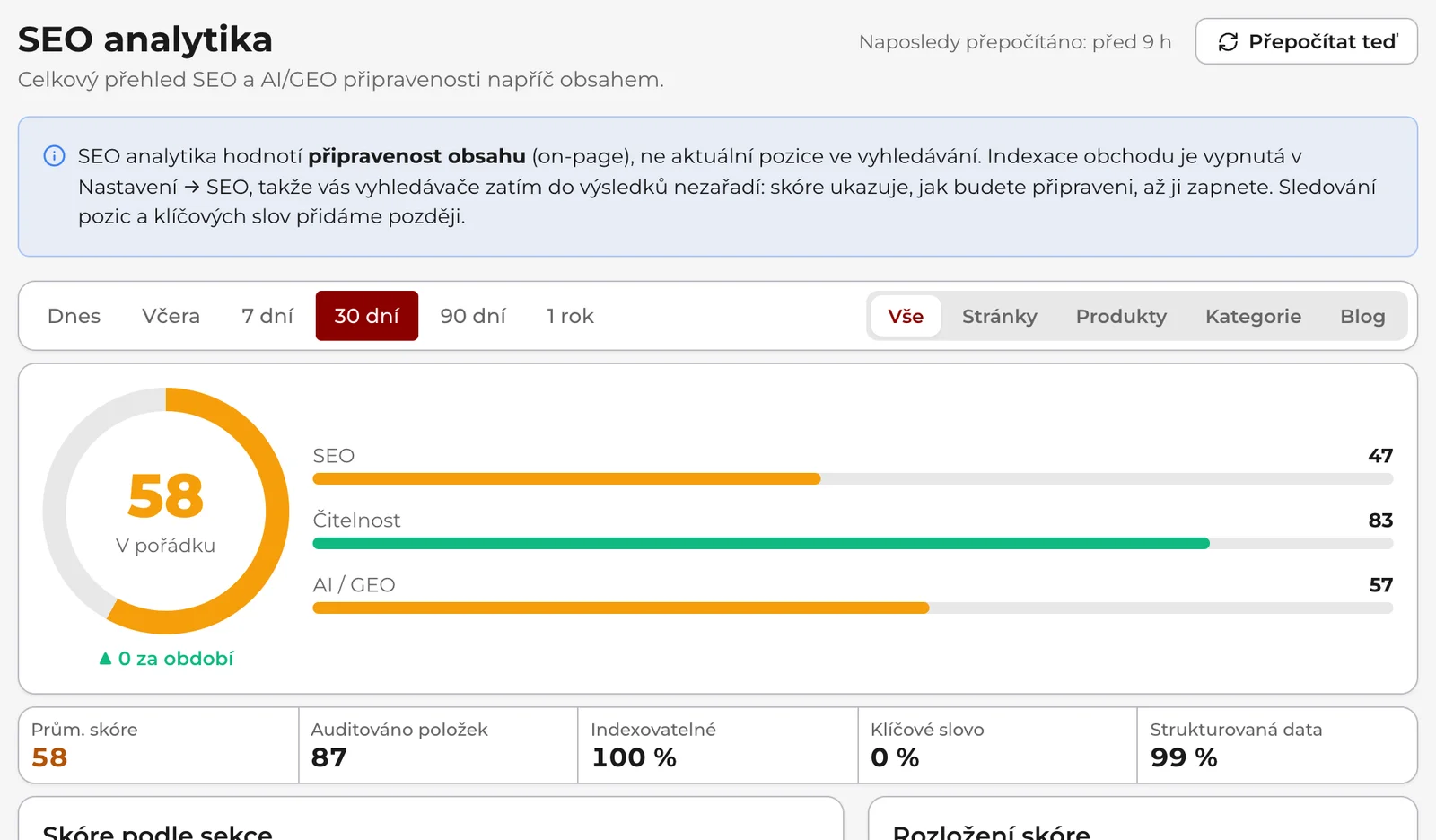Filter by Stránky
The image size is (1436, 840).
tap(1000, 316)
